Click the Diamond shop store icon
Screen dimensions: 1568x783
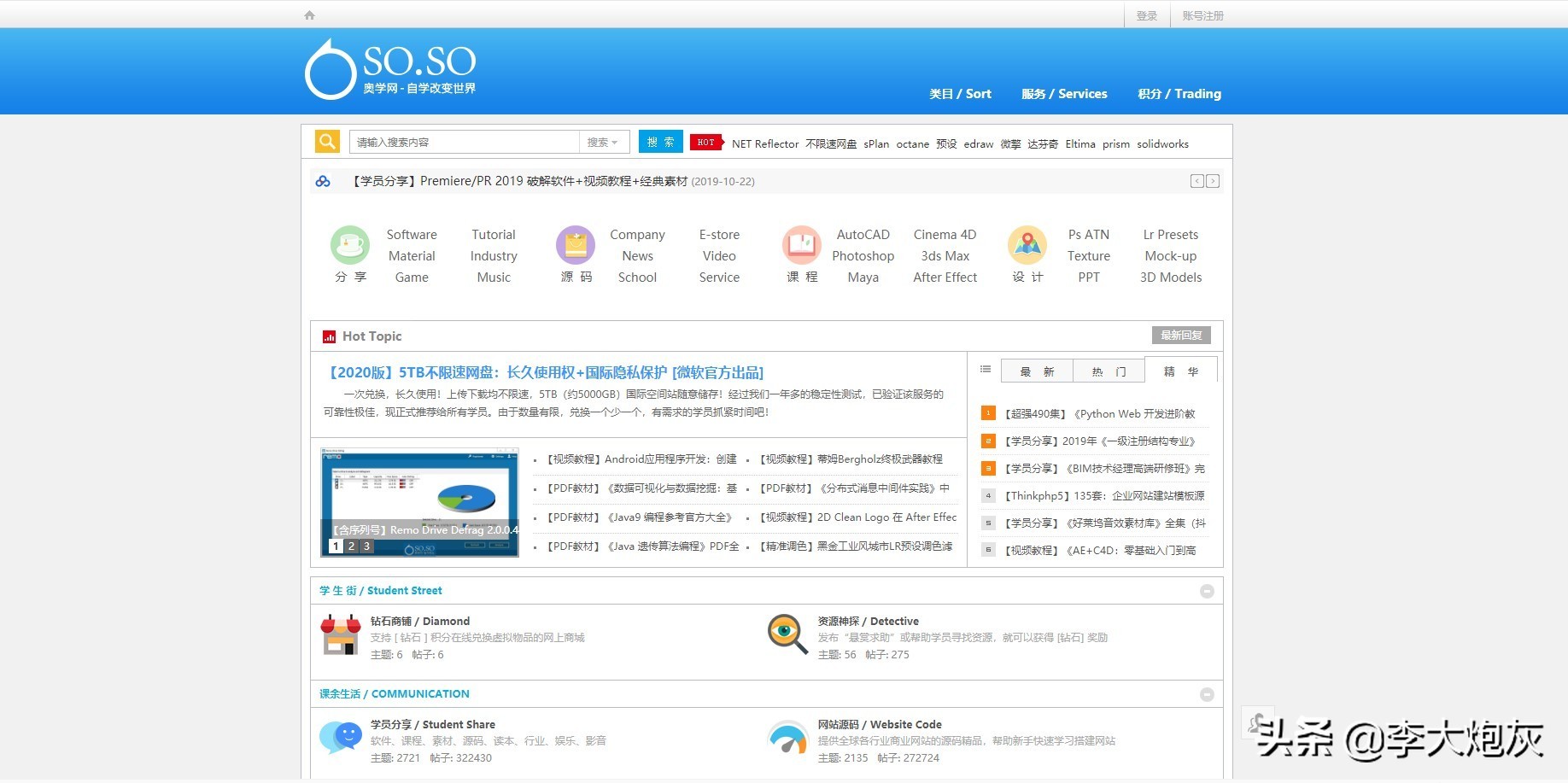[341, 635]
